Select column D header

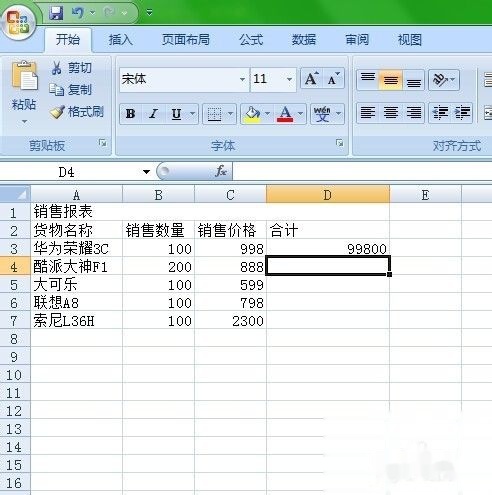tap(328, 194)
